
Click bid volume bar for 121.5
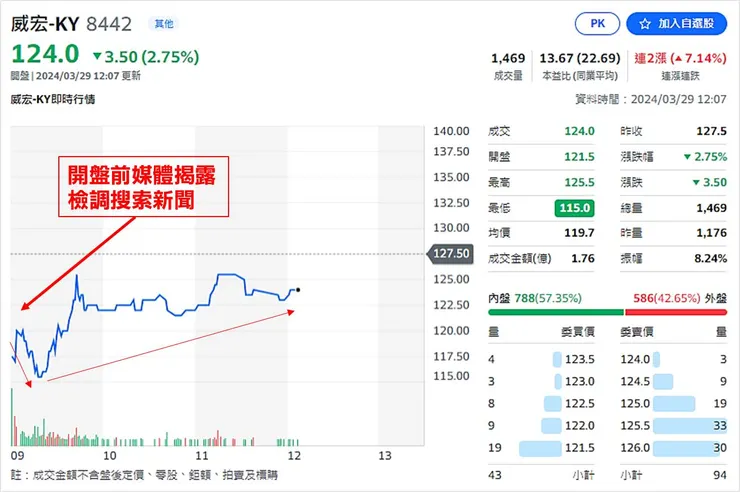[x=540, y=448]
